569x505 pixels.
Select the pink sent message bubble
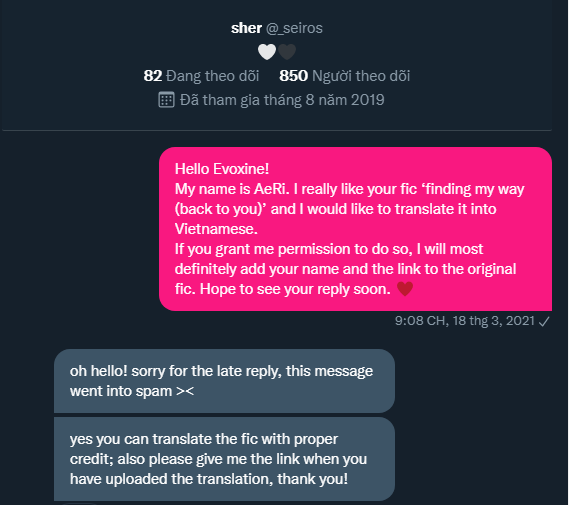(x=355, y=229)
